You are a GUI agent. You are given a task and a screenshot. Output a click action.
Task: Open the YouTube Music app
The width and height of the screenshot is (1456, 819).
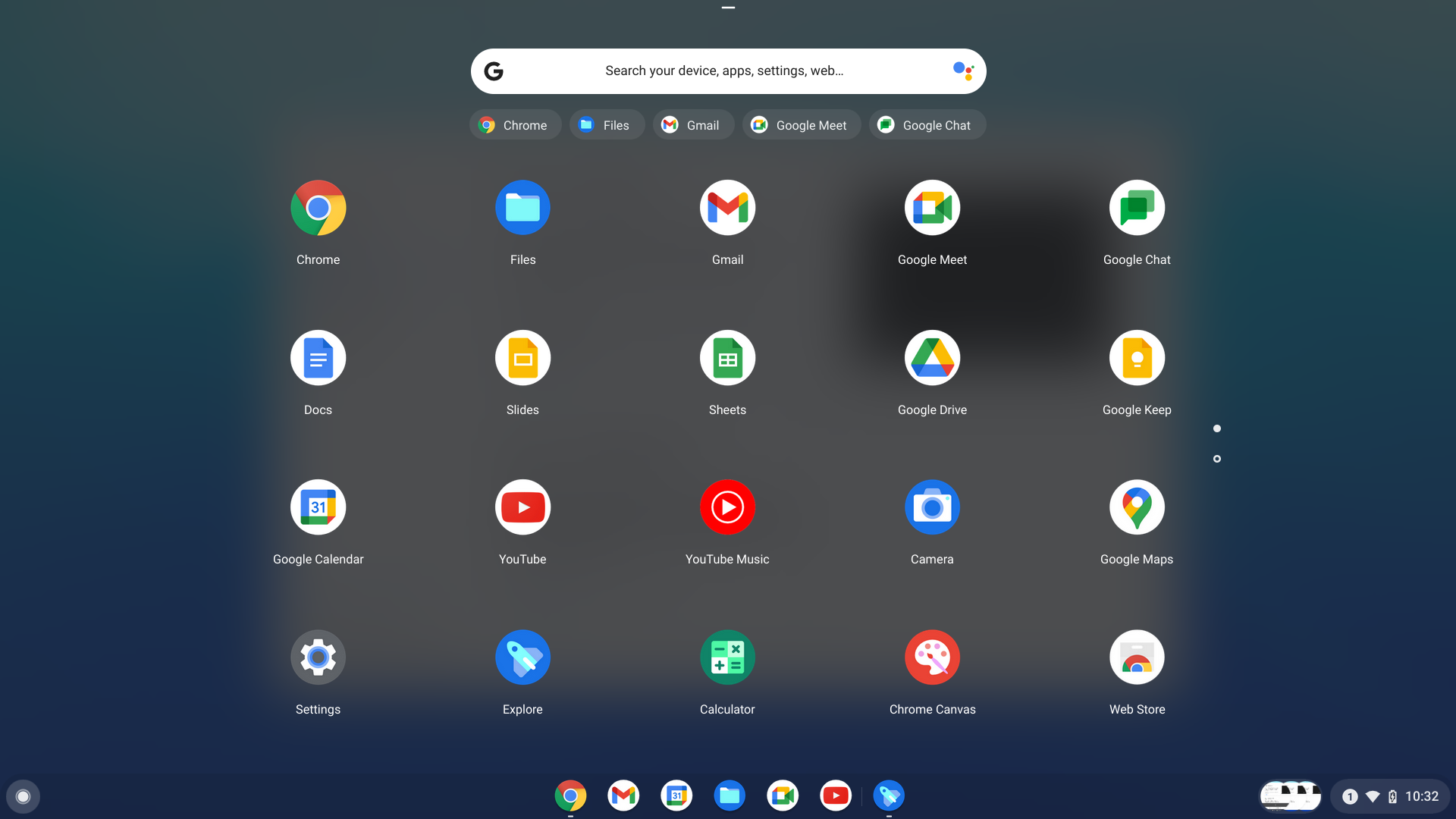[728, 507]
